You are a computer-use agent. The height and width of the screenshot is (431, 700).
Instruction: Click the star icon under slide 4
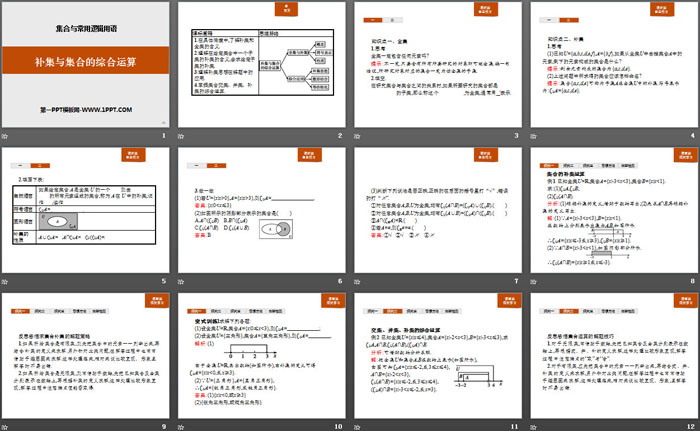pos(533,136)
